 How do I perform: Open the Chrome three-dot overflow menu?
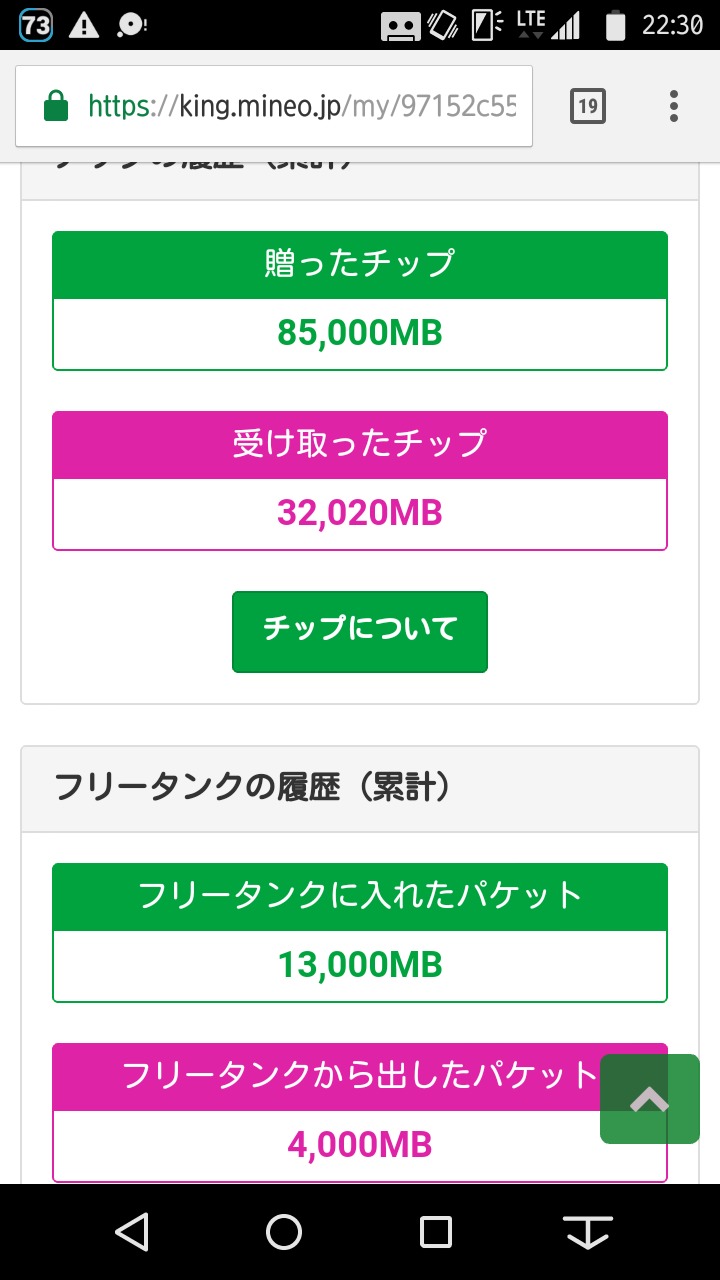[x=674, y=106]
